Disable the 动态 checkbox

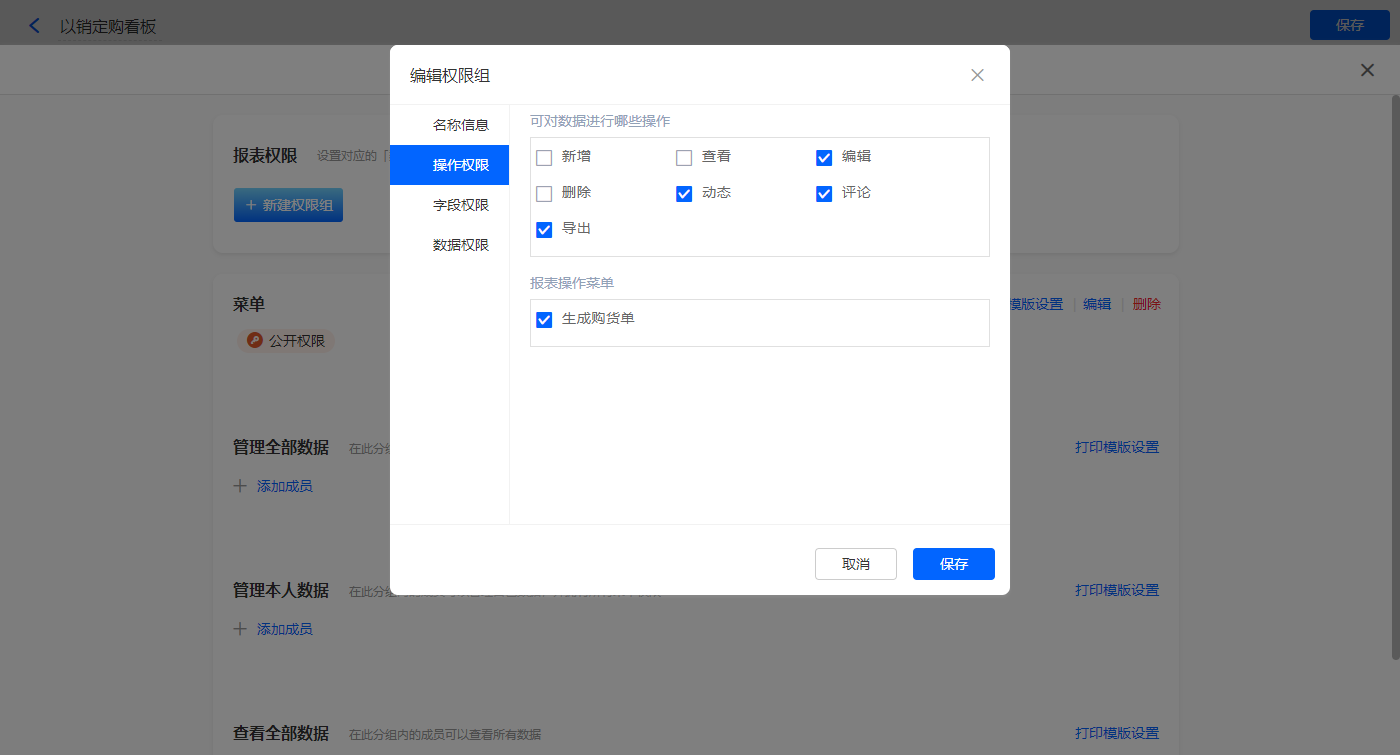[x=684, y=194]
